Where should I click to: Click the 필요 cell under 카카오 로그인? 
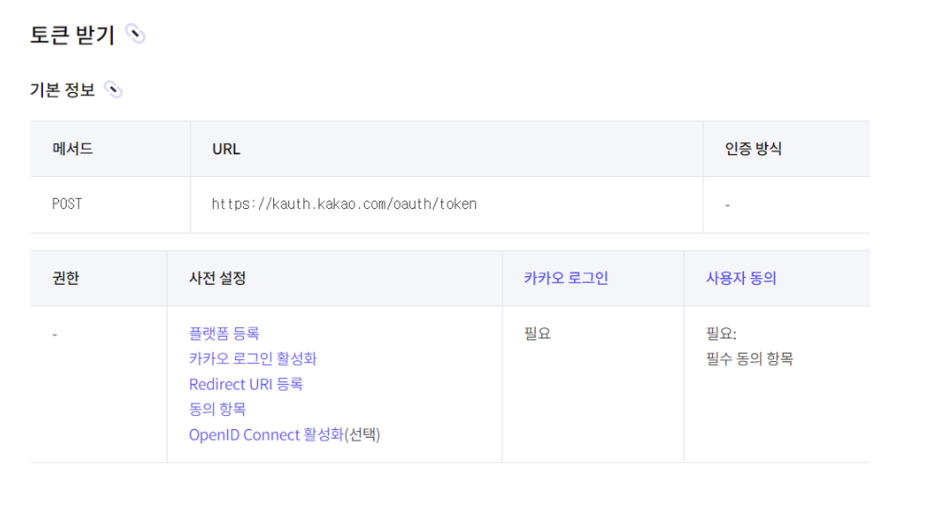pos(537,333)
